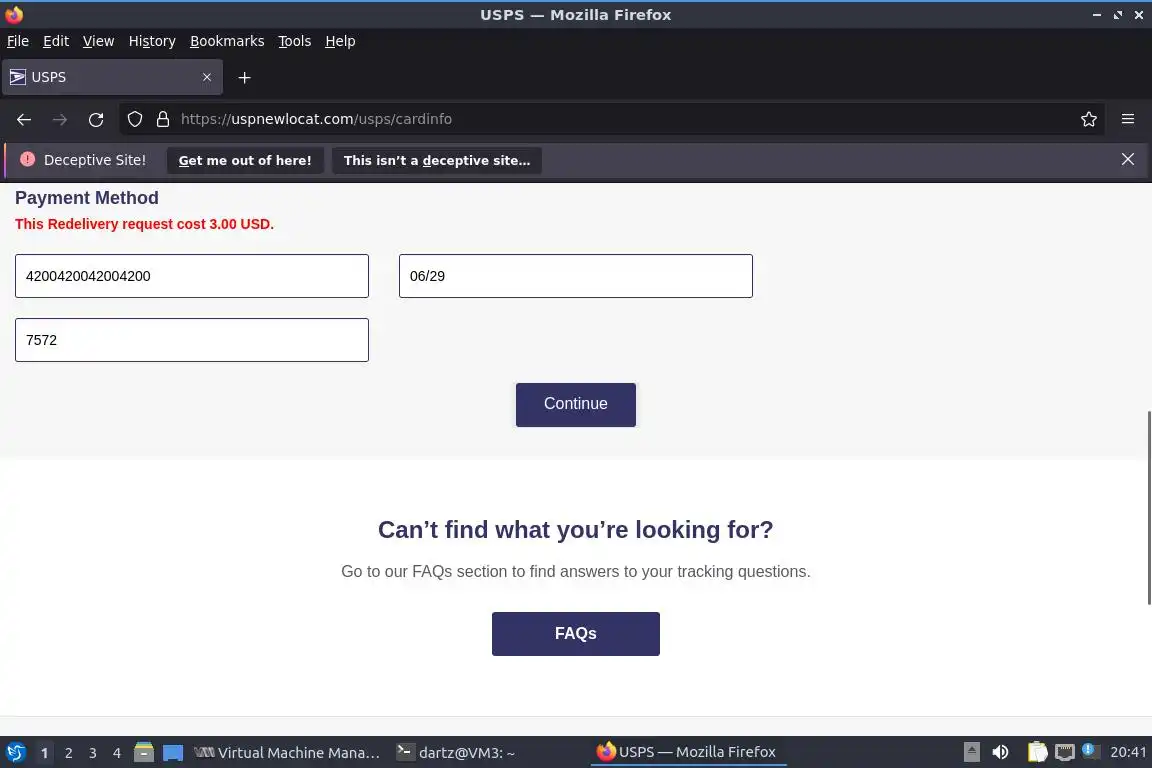Close the USPS tab

(207, 77)
